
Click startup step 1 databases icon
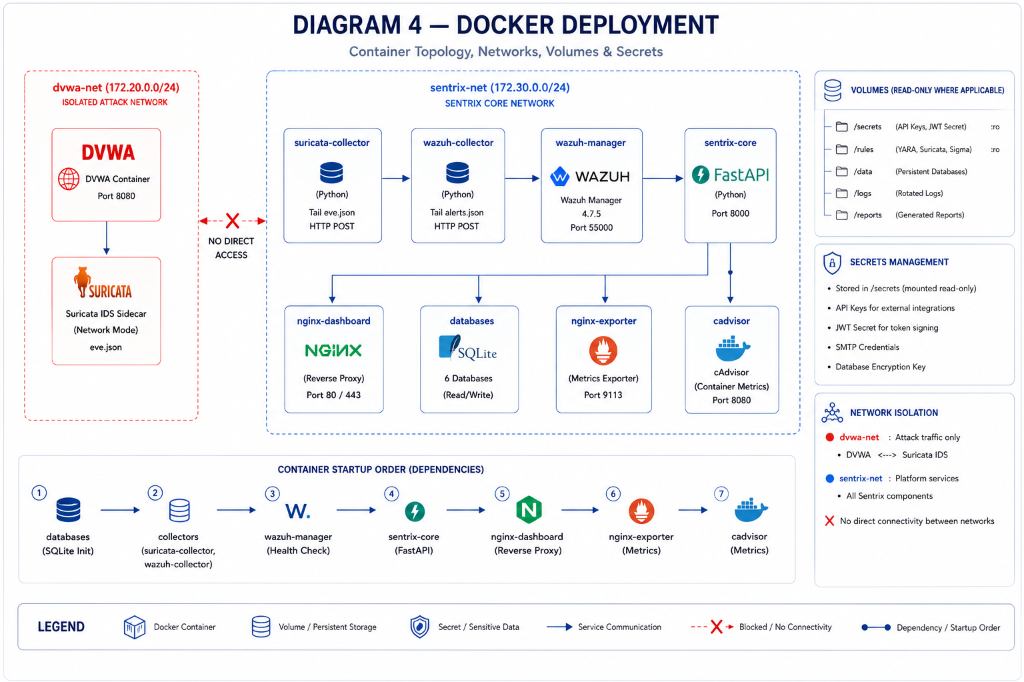click(x=68, y=510)
